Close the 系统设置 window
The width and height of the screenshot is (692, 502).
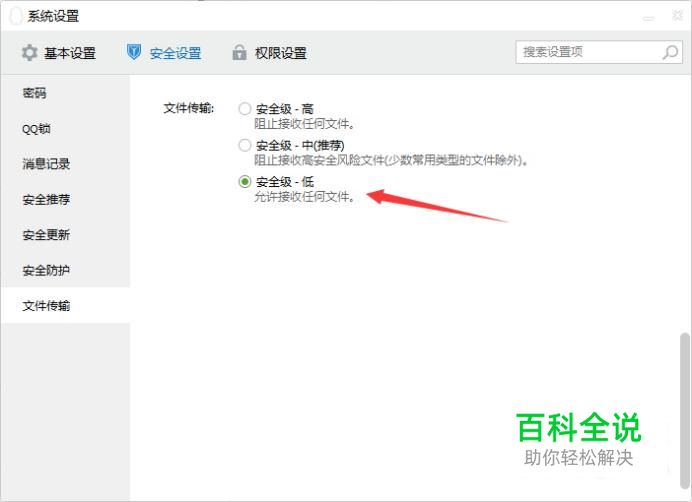pyautogui.click(x=677, y=16)
